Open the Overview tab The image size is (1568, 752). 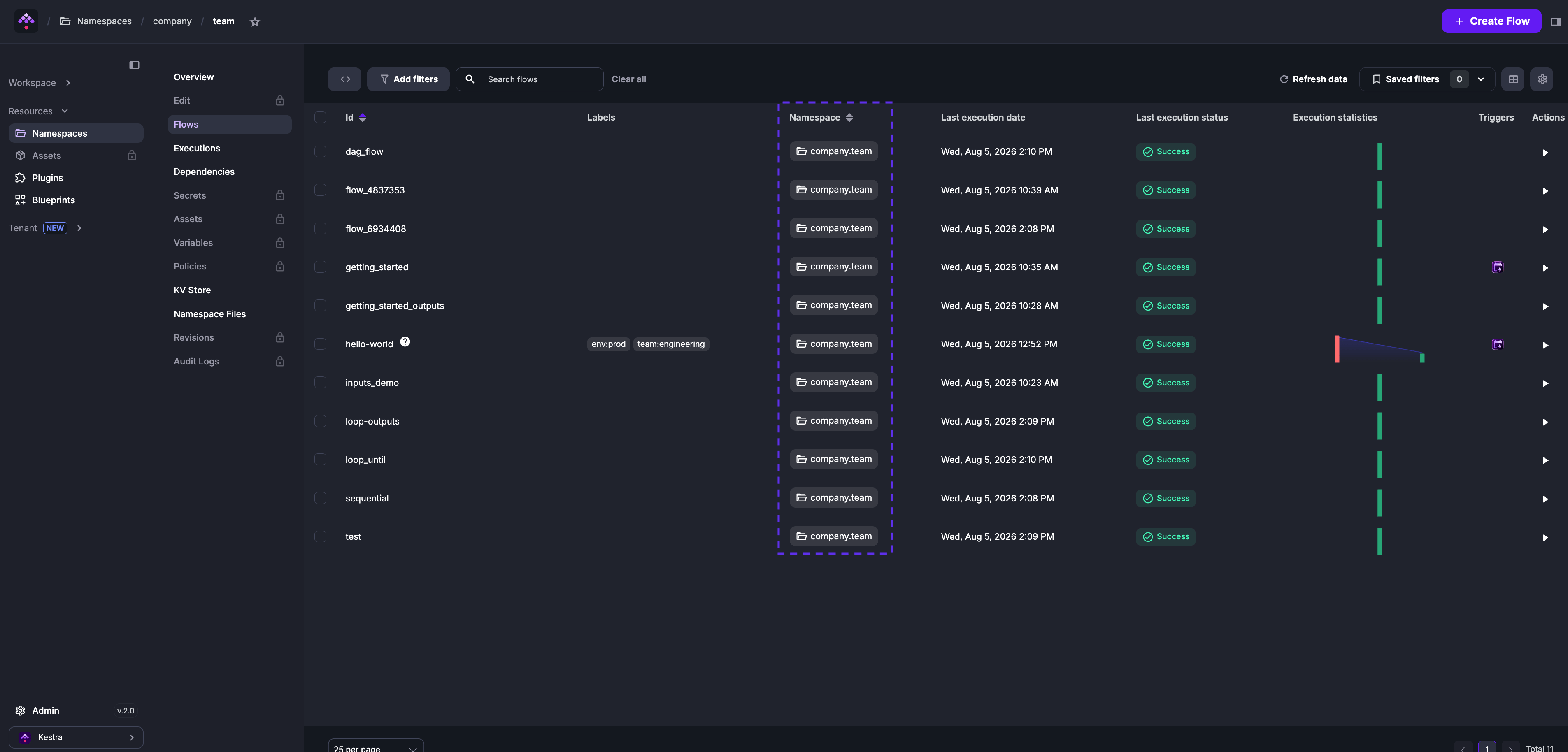coord(193,77)
